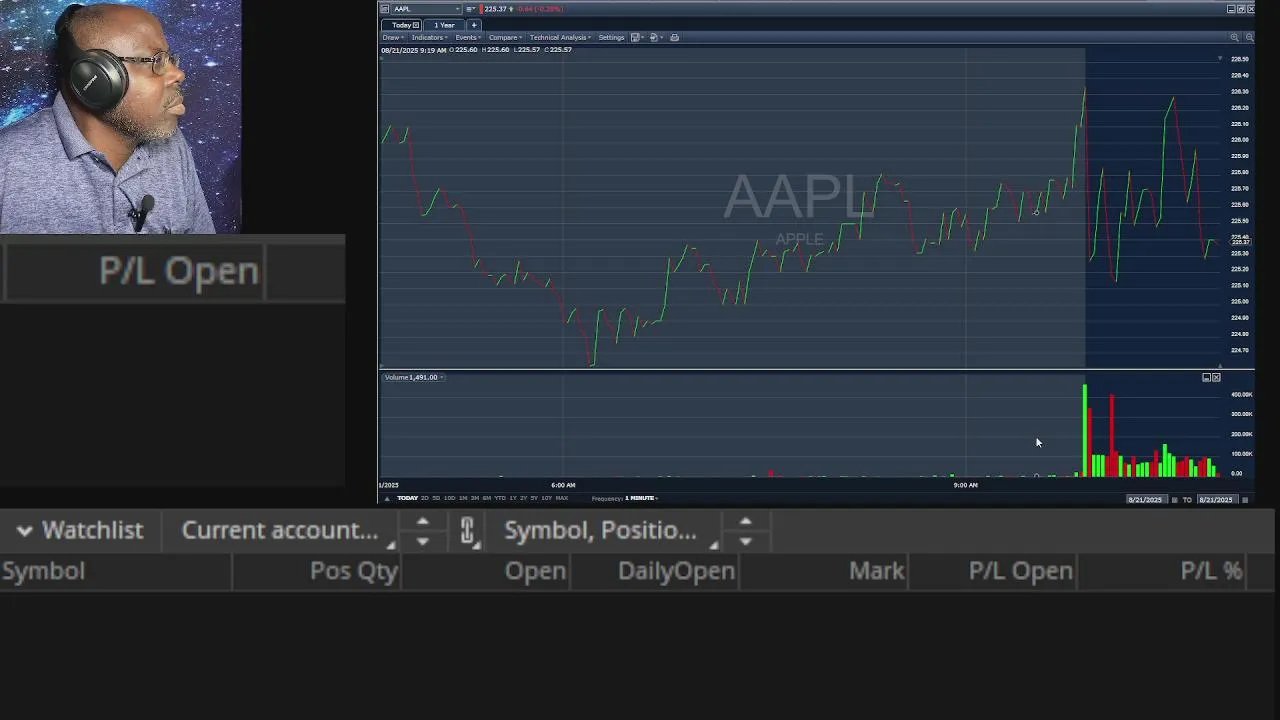Open the Events menu
This screenshot has height=720, width=1280.
[468, 38]
